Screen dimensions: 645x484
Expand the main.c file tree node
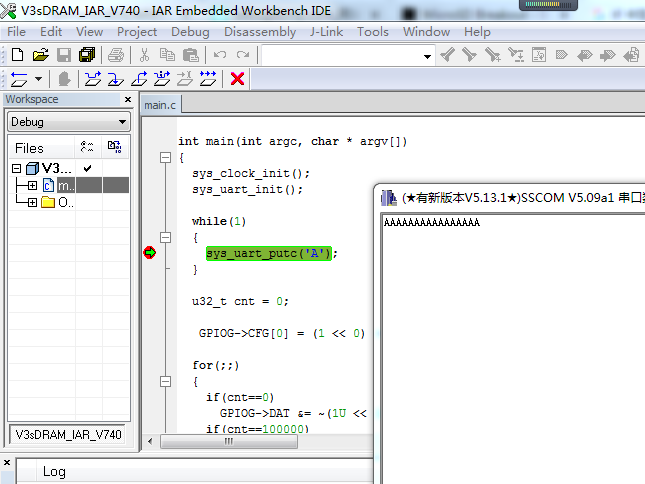click(32, 185)
